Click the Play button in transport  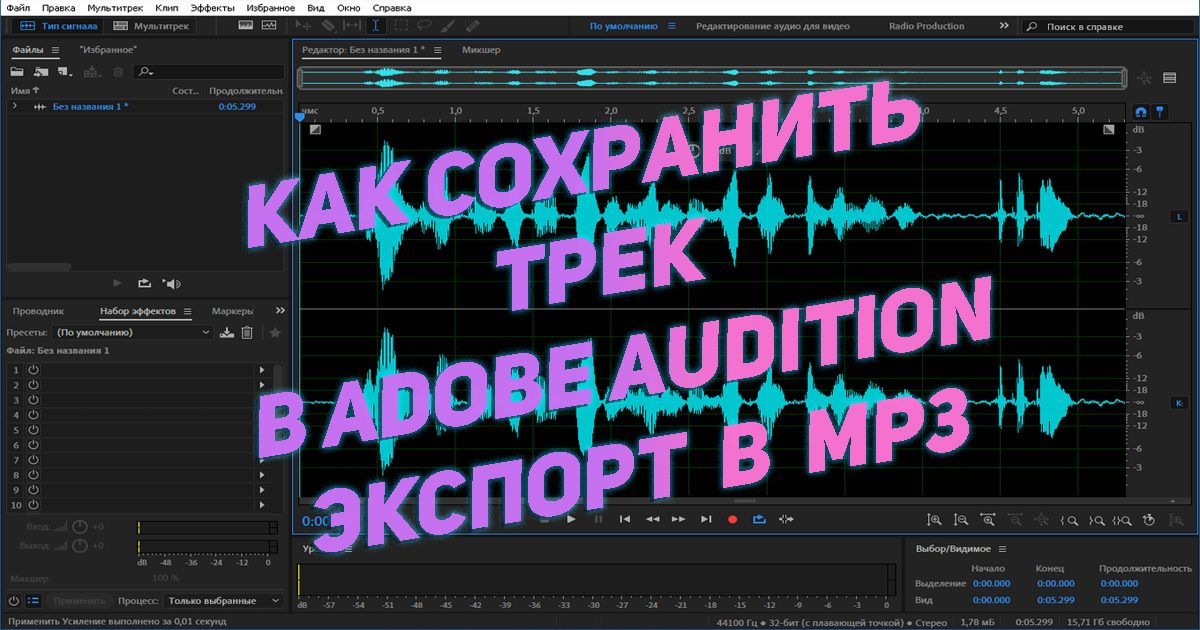point(571,519)
